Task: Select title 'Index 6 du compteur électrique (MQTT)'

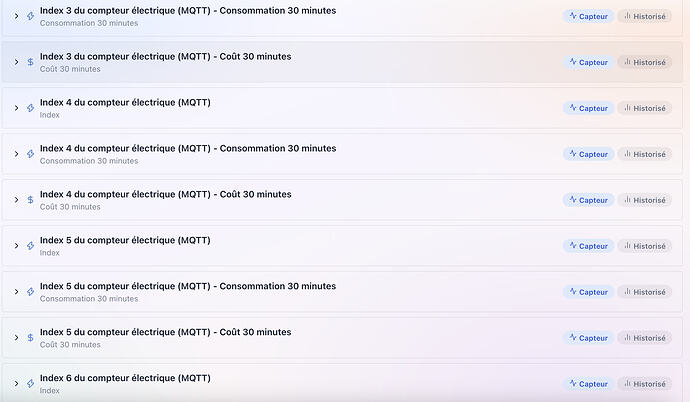Action: point(125,378)
